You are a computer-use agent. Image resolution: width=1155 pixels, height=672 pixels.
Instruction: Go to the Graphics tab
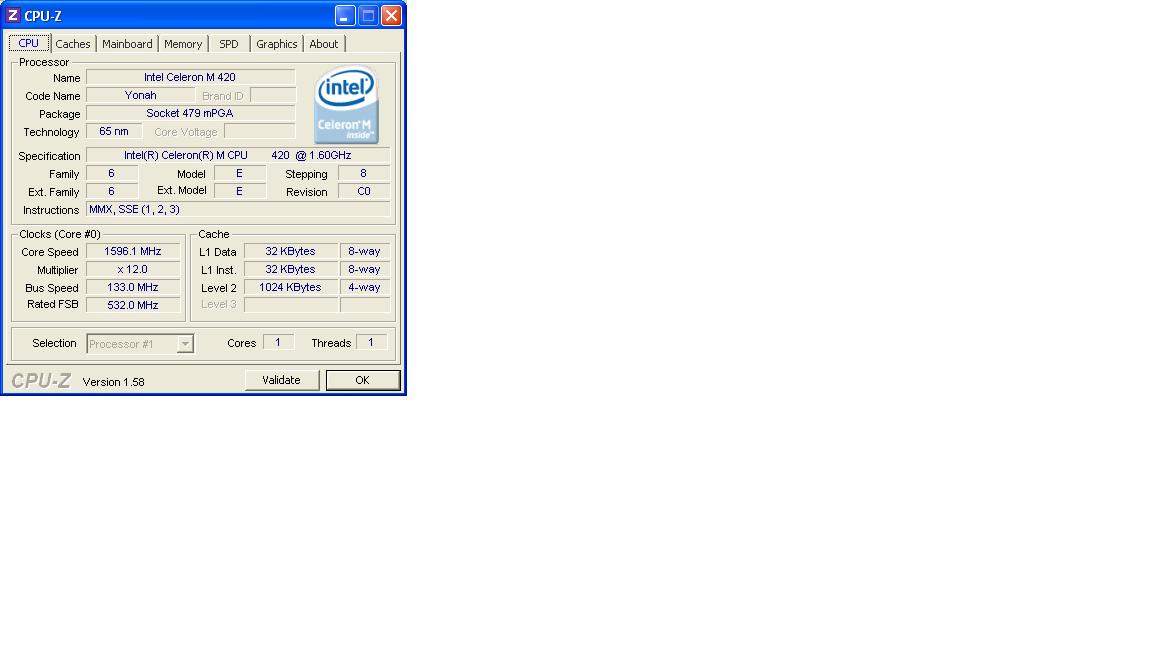click(276, 44)
